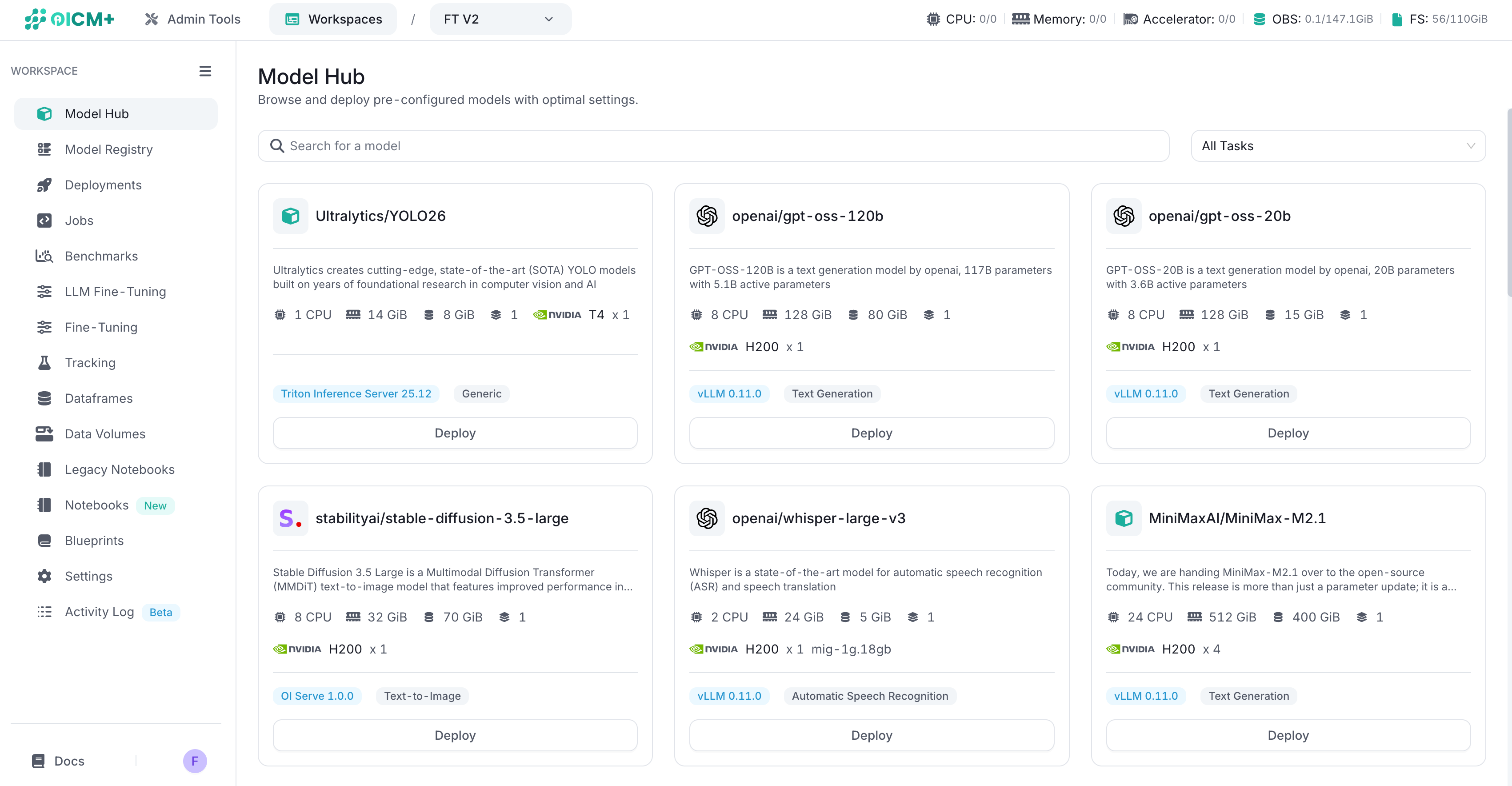
Task: Click the Deployments rocket icon
Action: [44, 185]
